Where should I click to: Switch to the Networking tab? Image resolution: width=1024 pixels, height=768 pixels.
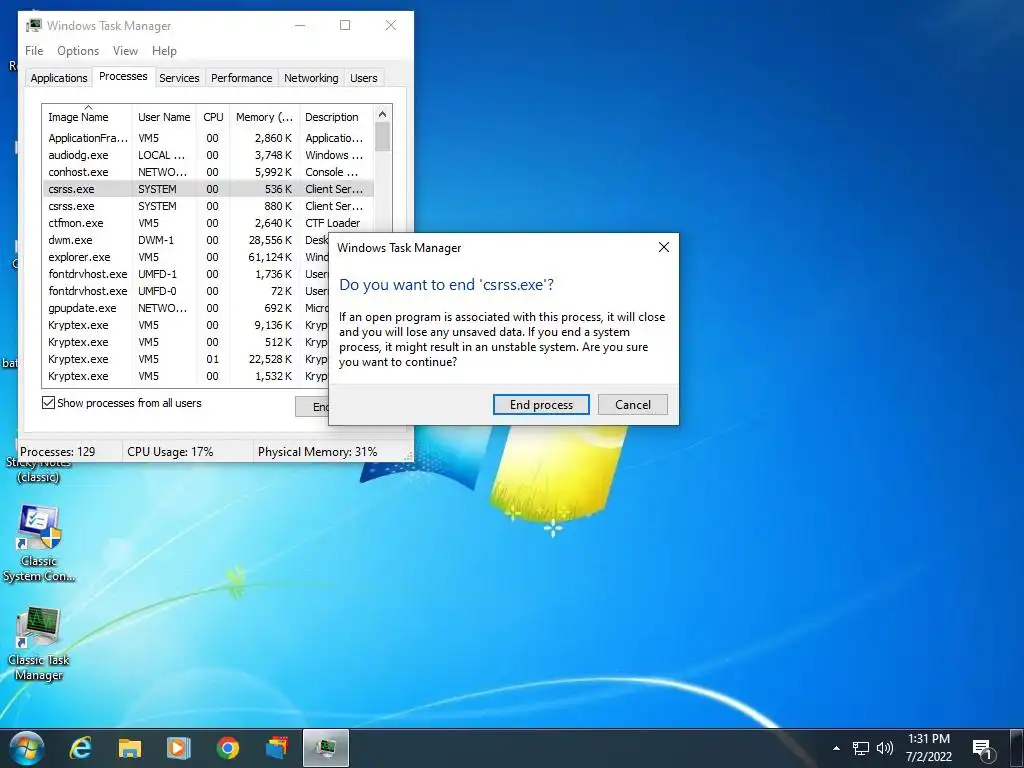coord(311,78)
